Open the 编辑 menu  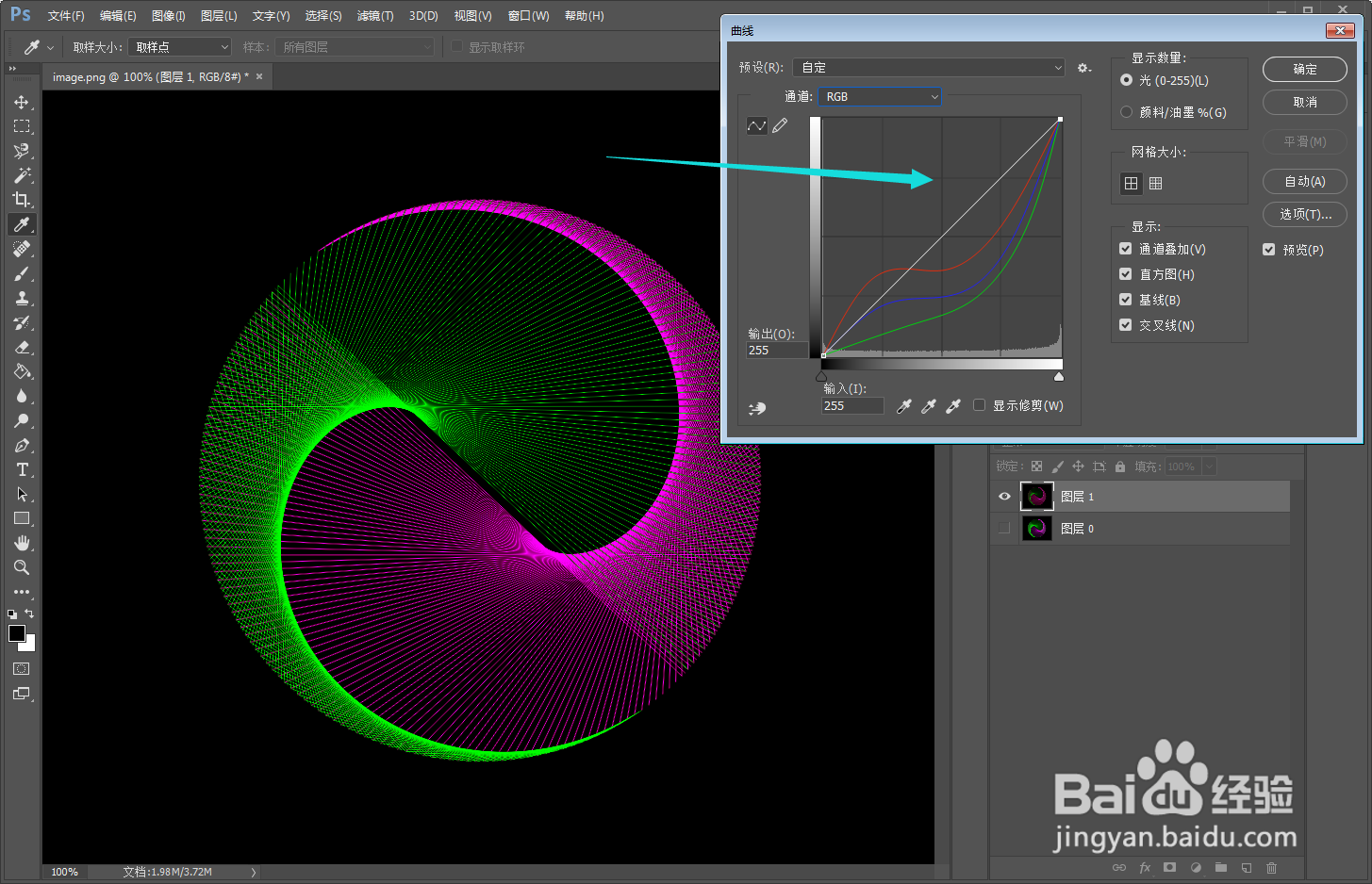118,16
